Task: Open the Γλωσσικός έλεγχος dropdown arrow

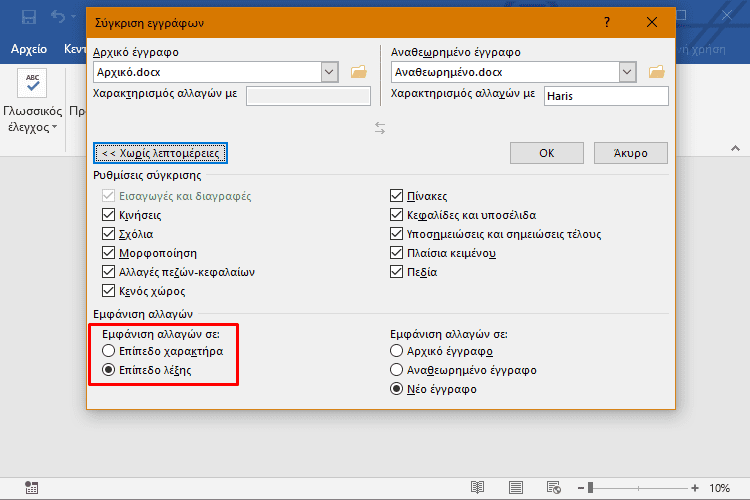Action: coord(54,128)
